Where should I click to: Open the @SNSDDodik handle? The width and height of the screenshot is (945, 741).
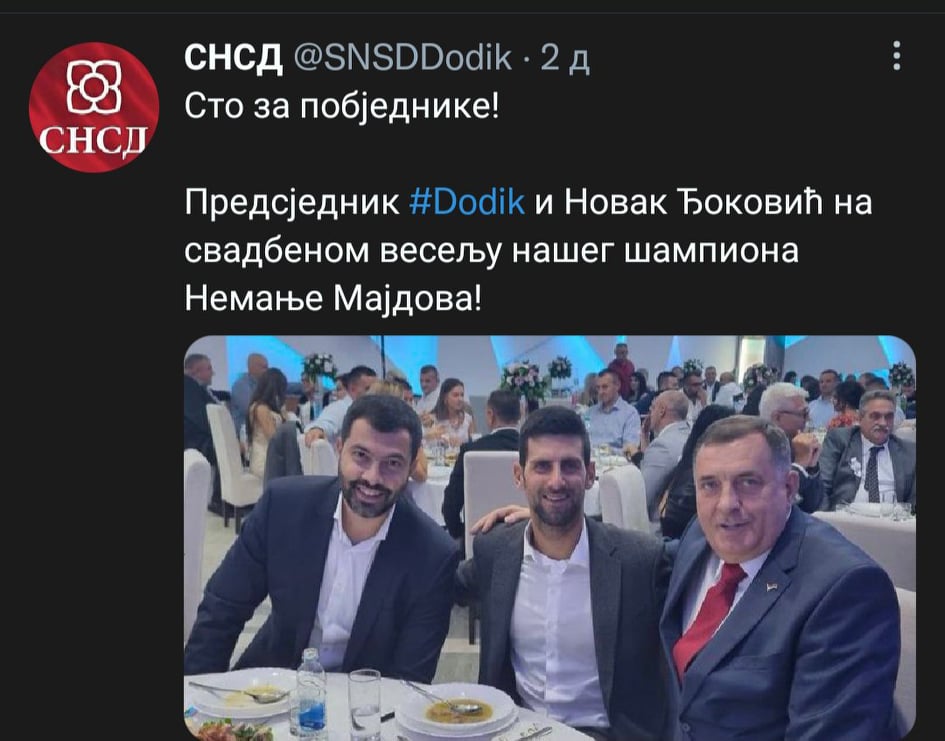click(x=403, y=58)
